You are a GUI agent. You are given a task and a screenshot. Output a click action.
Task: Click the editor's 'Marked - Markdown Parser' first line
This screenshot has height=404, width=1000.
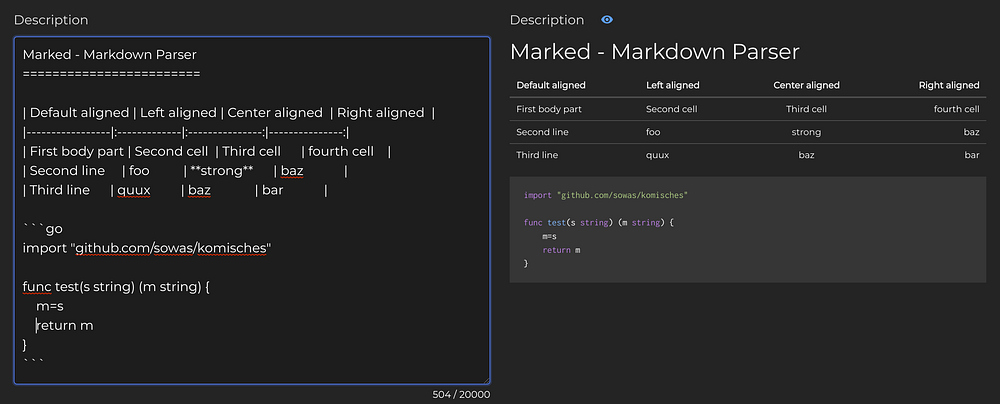point(110,54)
